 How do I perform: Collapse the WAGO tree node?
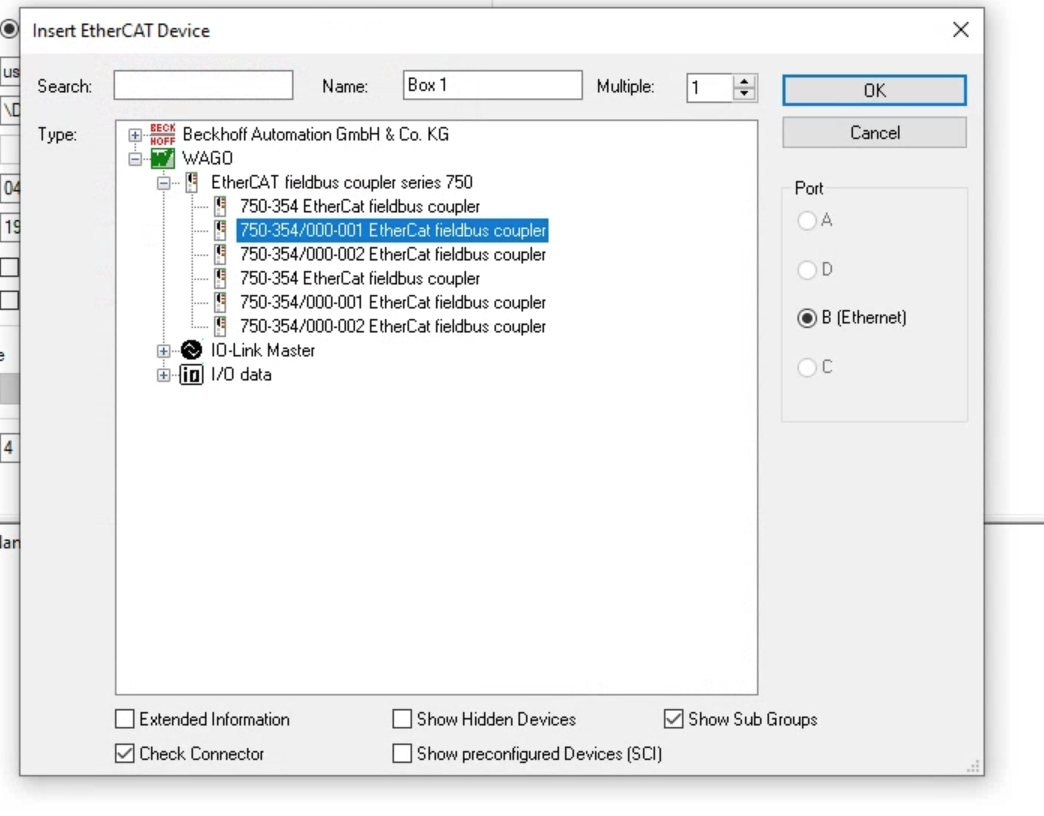pos(135,159)
